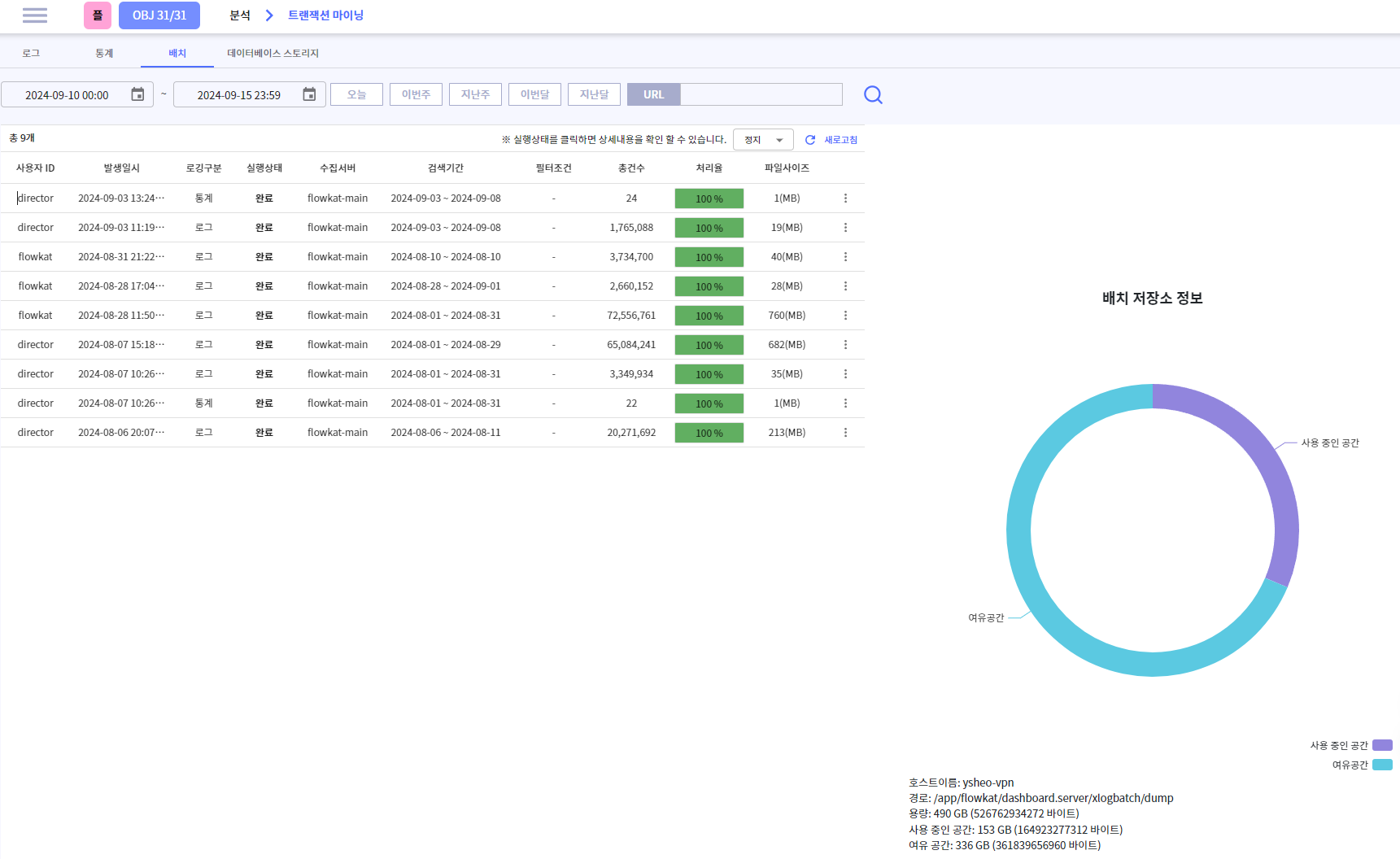This screenshot has height=859, width=1400.
Task: Open more options for 72,556,761 count row
Action: 845,316
